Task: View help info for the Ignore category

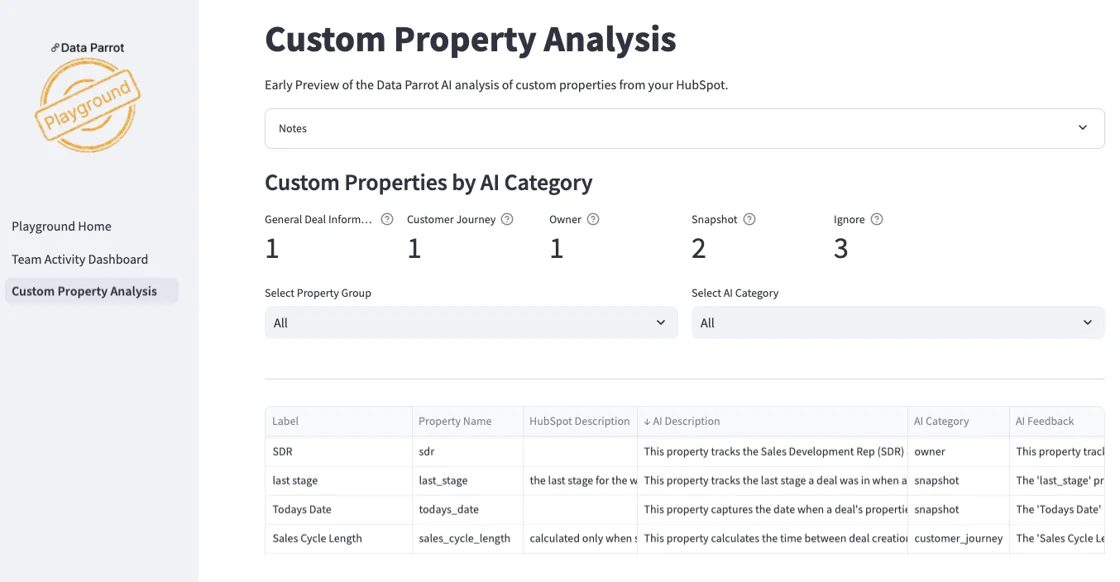Action: (876, 219)
